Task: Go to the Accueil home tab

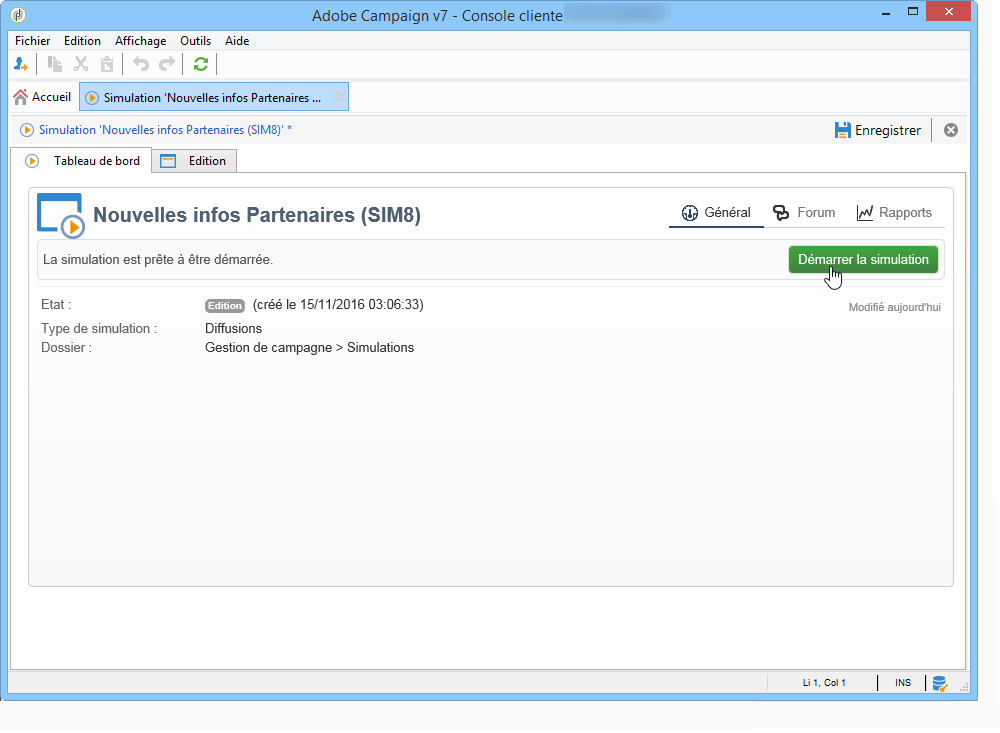Action: pyautogui.click(x=42, y=97)
